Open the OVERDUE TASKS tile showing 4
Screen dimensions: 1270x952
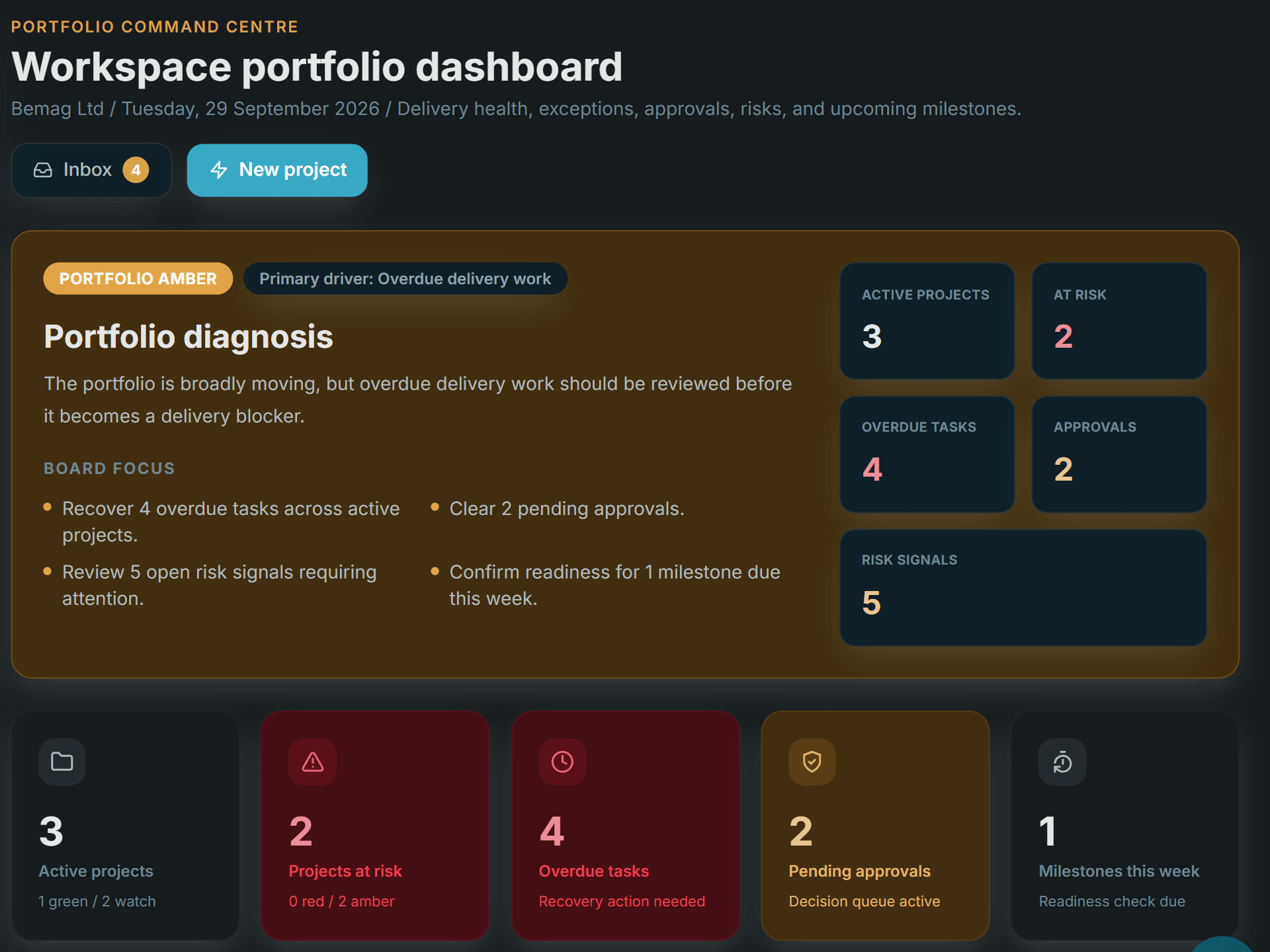pos(927,454)
